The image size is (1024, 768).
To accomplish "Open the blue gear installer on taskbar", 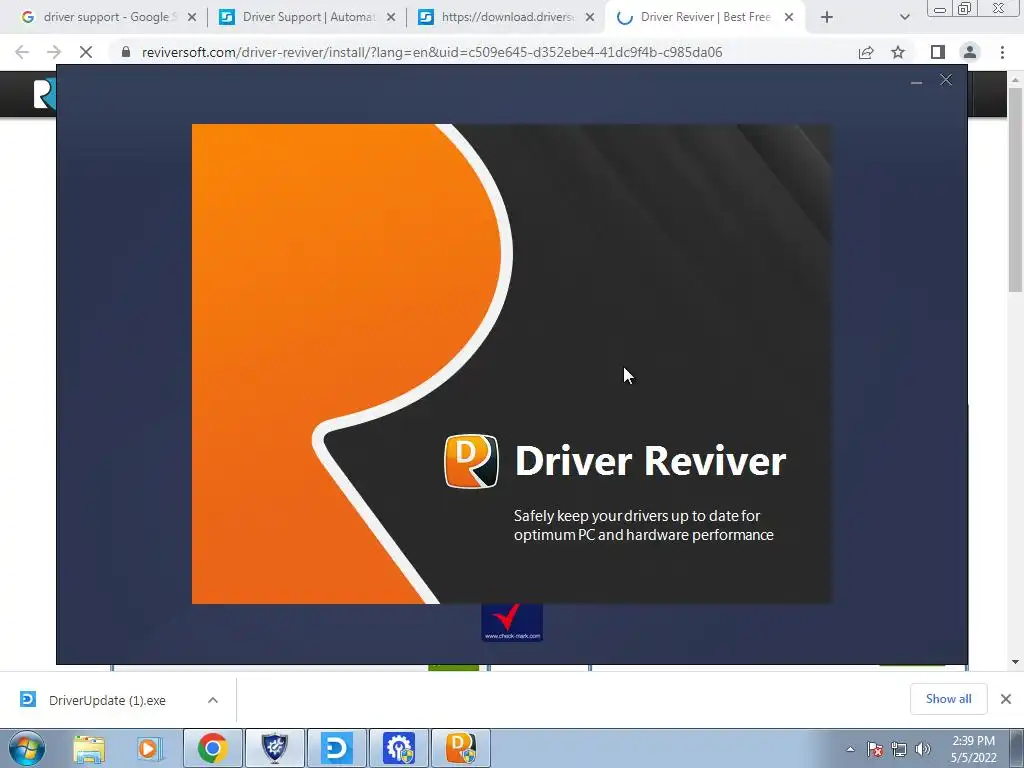I will point(399,748).
